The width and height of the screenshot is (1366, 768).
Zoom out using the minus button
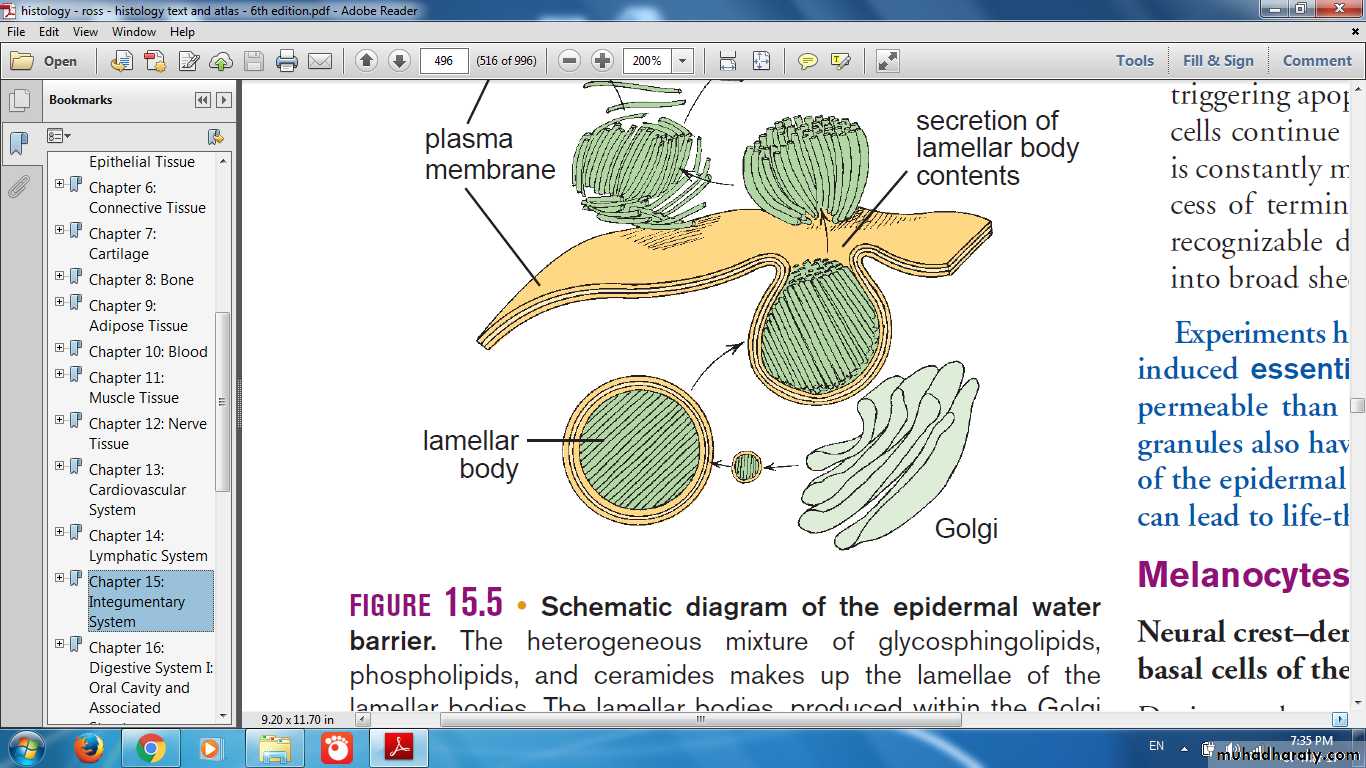569,61
